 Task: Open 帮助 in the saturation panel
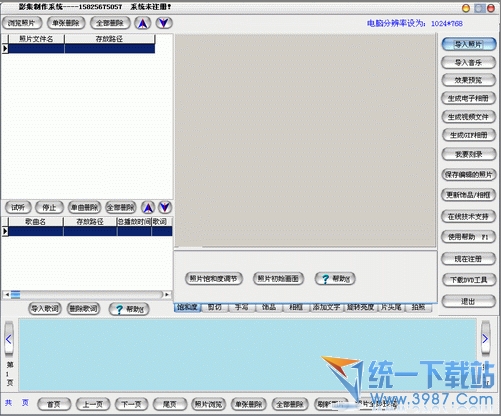(335, 279)
